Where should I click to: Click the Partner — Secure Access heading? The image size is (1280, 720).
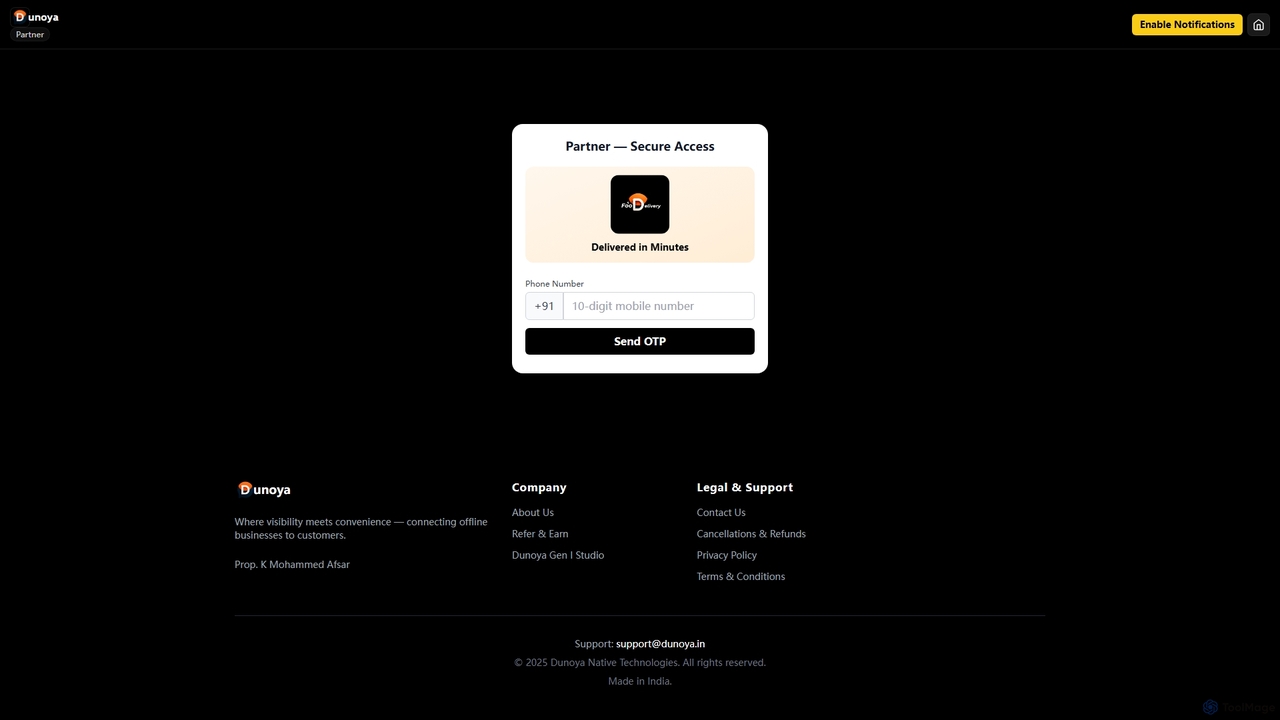click(x=640, y=146)
